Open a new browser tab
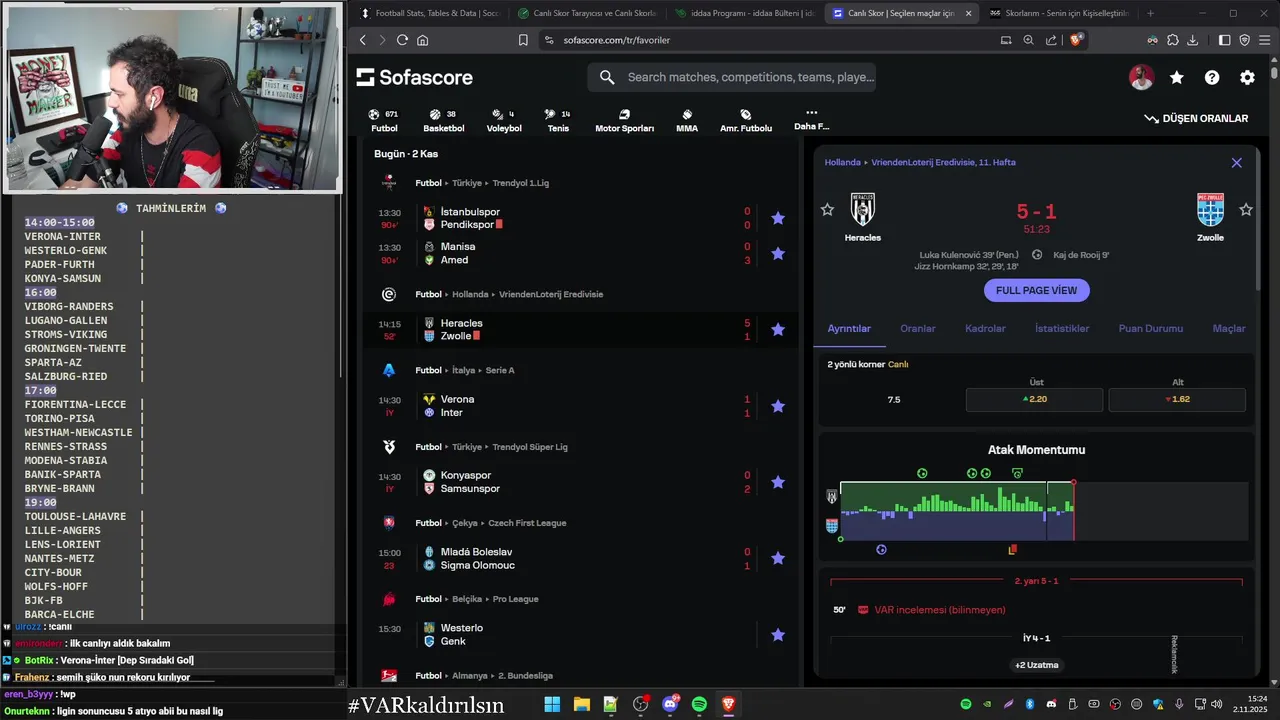Viewport: 1280px width, 720px height. pyautogui.click(x=1150, y=13)
